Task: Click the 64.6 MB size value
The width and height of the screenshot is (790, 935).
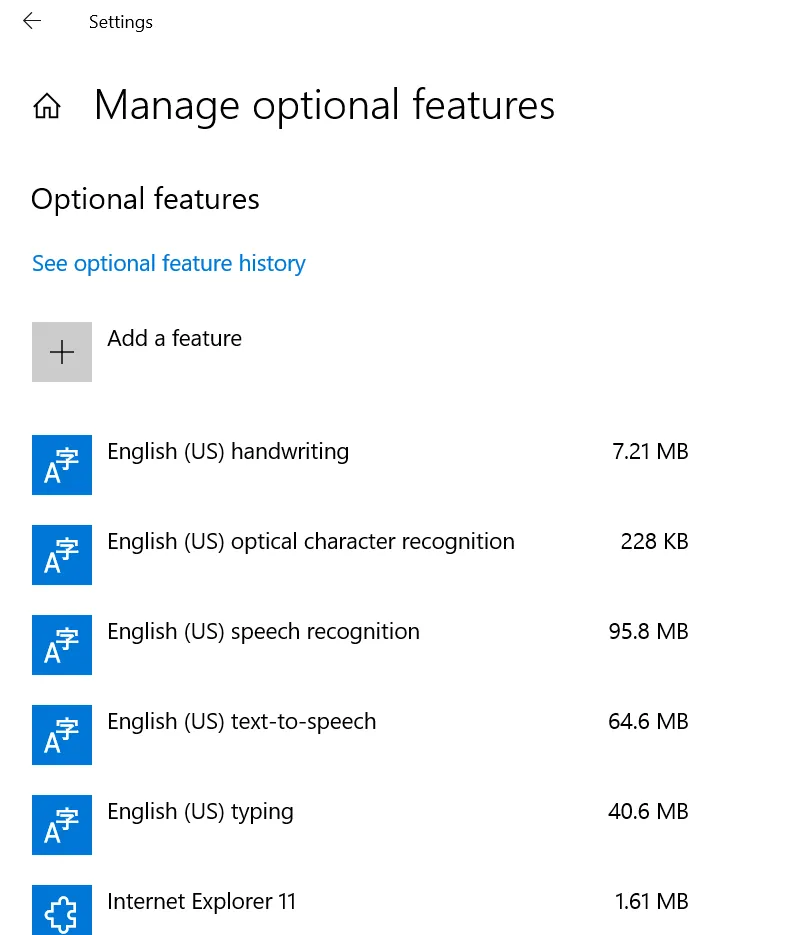Action: [x=649, y=722]
